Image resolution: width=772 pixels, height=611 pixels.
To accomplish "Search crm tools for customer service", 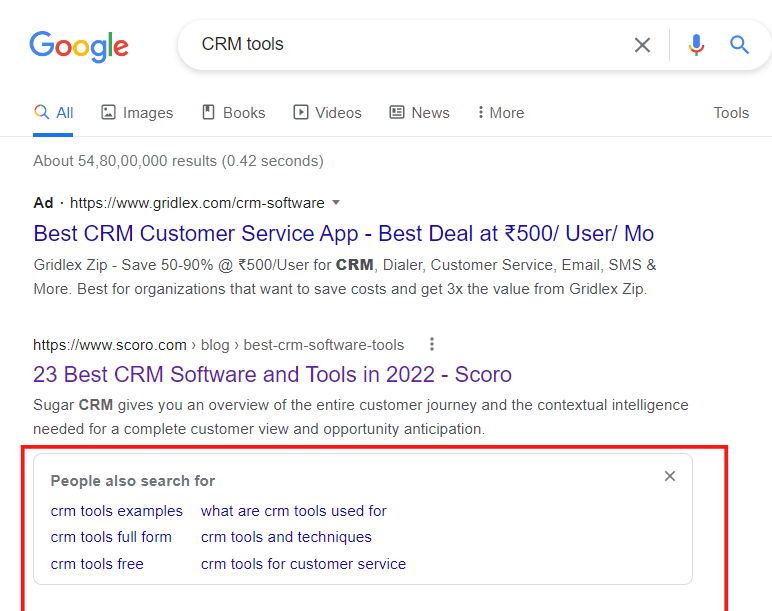I will point(303,564).
